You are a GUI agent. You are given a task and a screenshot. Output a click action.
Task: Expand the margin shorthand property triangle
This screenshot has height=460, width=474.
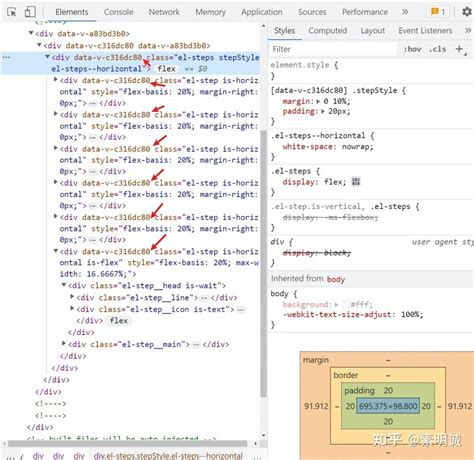point(318,101)
